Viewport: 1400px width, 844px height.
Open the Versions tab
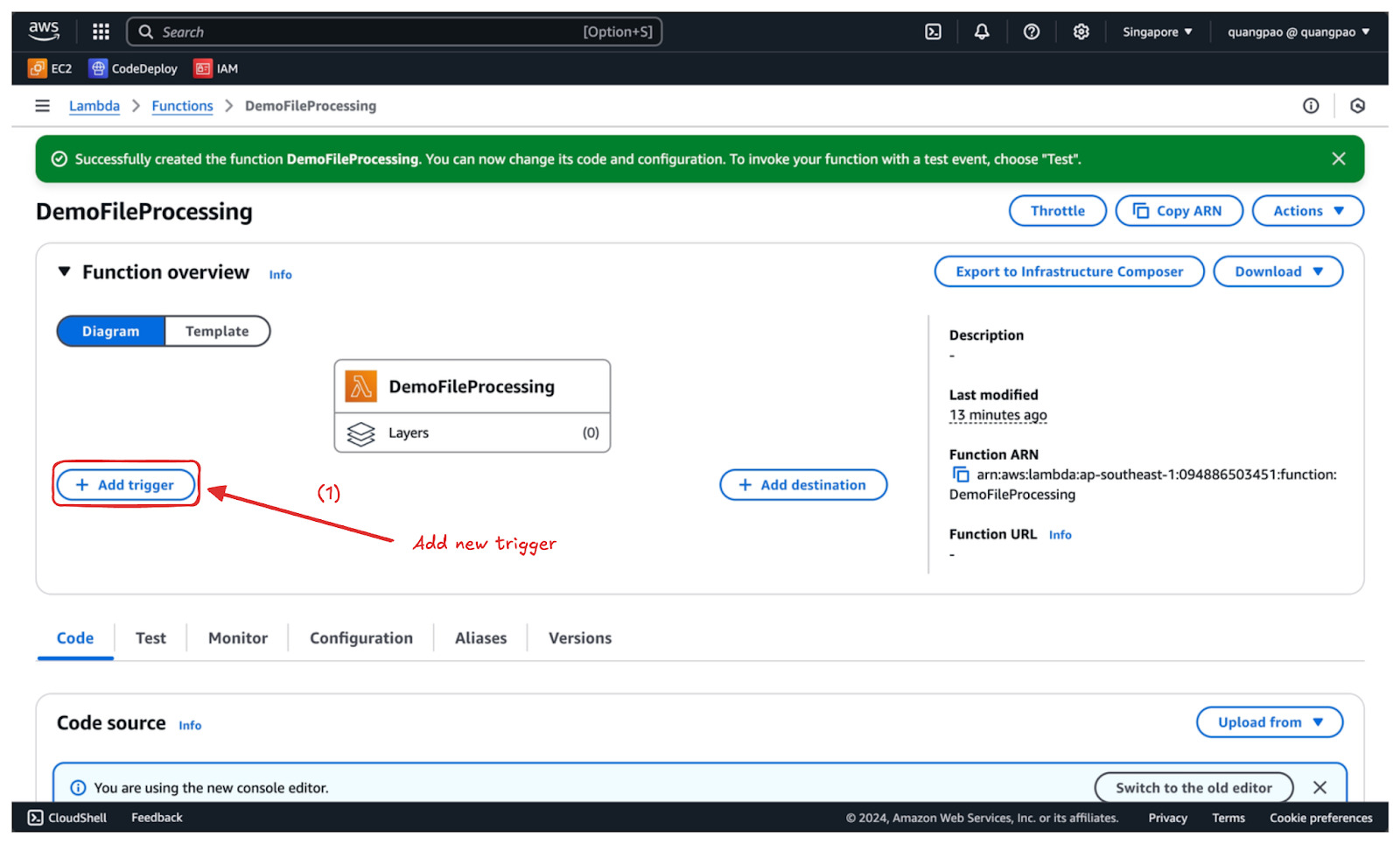(580, 638)
